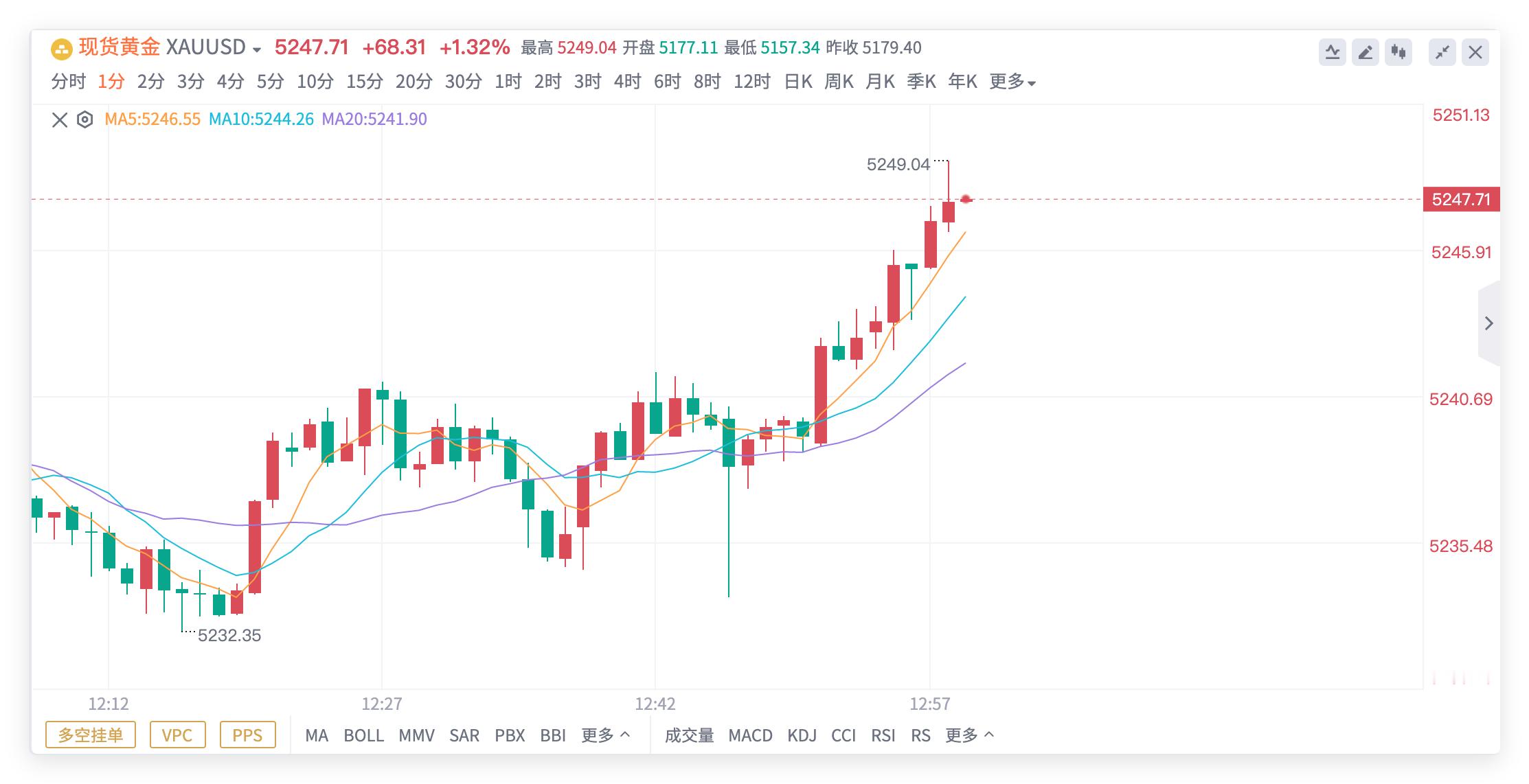The width and height of the screenshot is (1529, 784).
Task: Show the MACD sub-indicator
Action: pos(750,735)
